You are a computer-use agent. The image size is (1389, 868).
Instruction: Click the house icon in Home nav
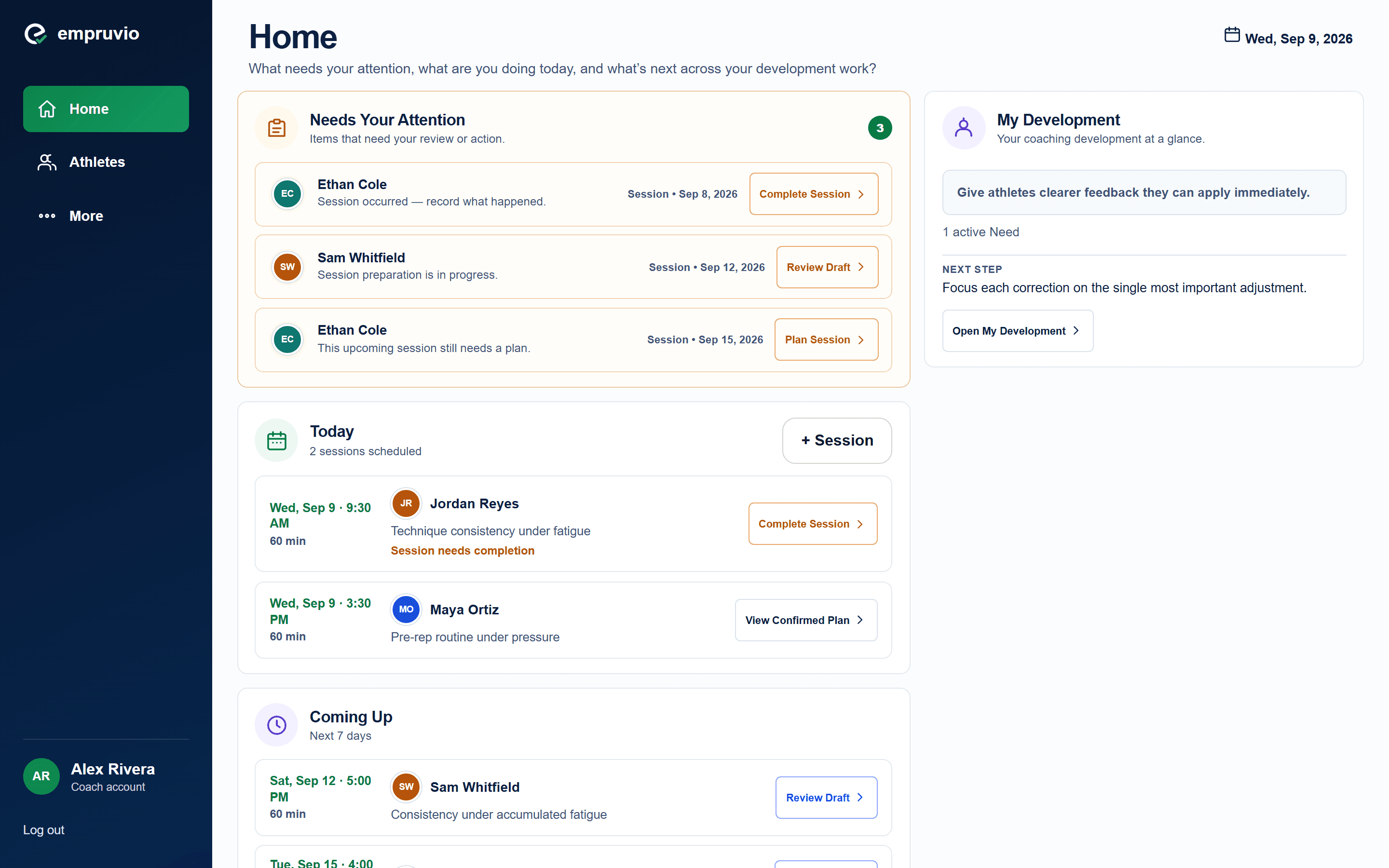(47, 108)
